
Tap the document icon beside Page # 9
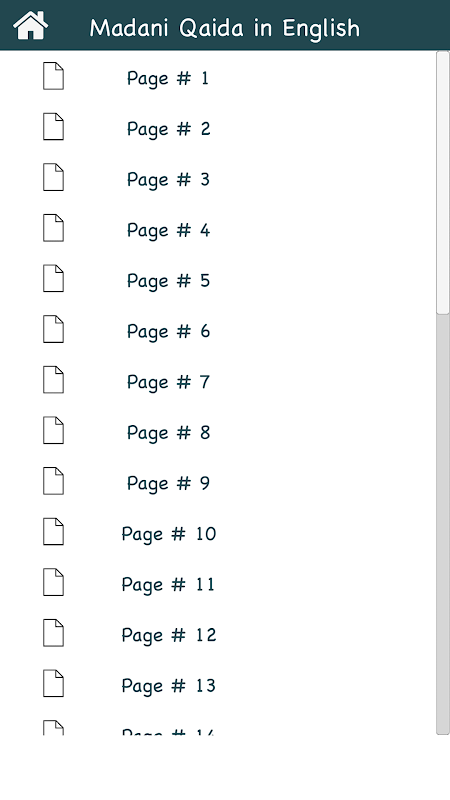(x=54, y=481)
